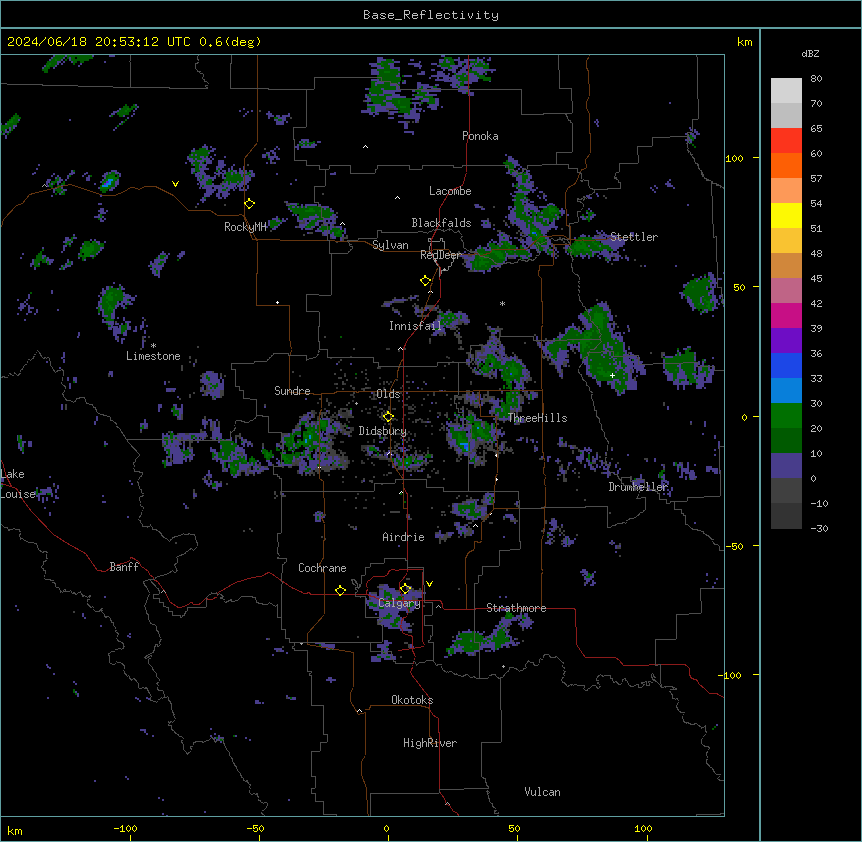Pick the dark orange 57-60 dBZ swatch
Screen dimensions: 862x842
[x=786, y=165]
